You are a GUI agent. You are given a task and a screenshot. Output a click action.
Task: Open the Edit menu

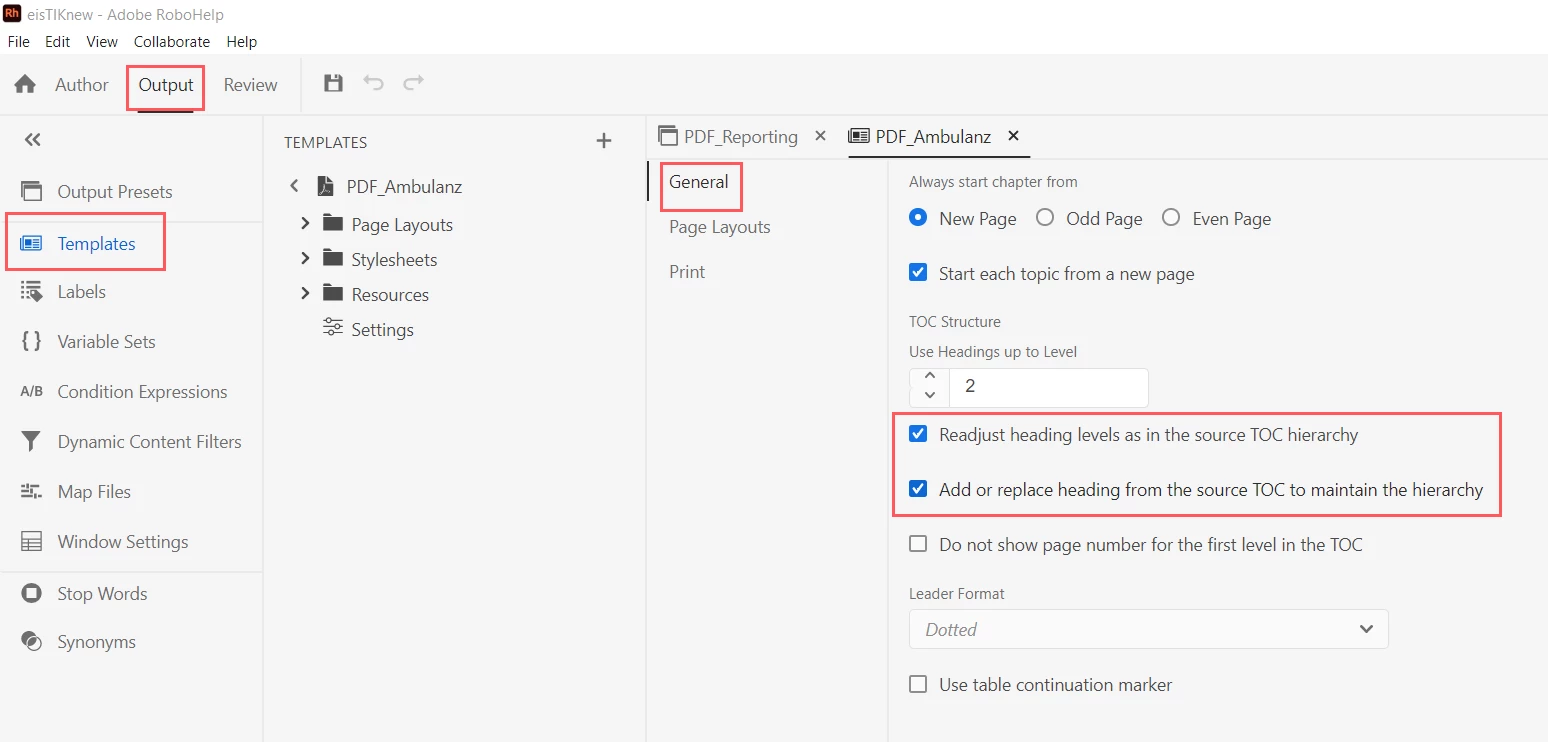(58, 42)
